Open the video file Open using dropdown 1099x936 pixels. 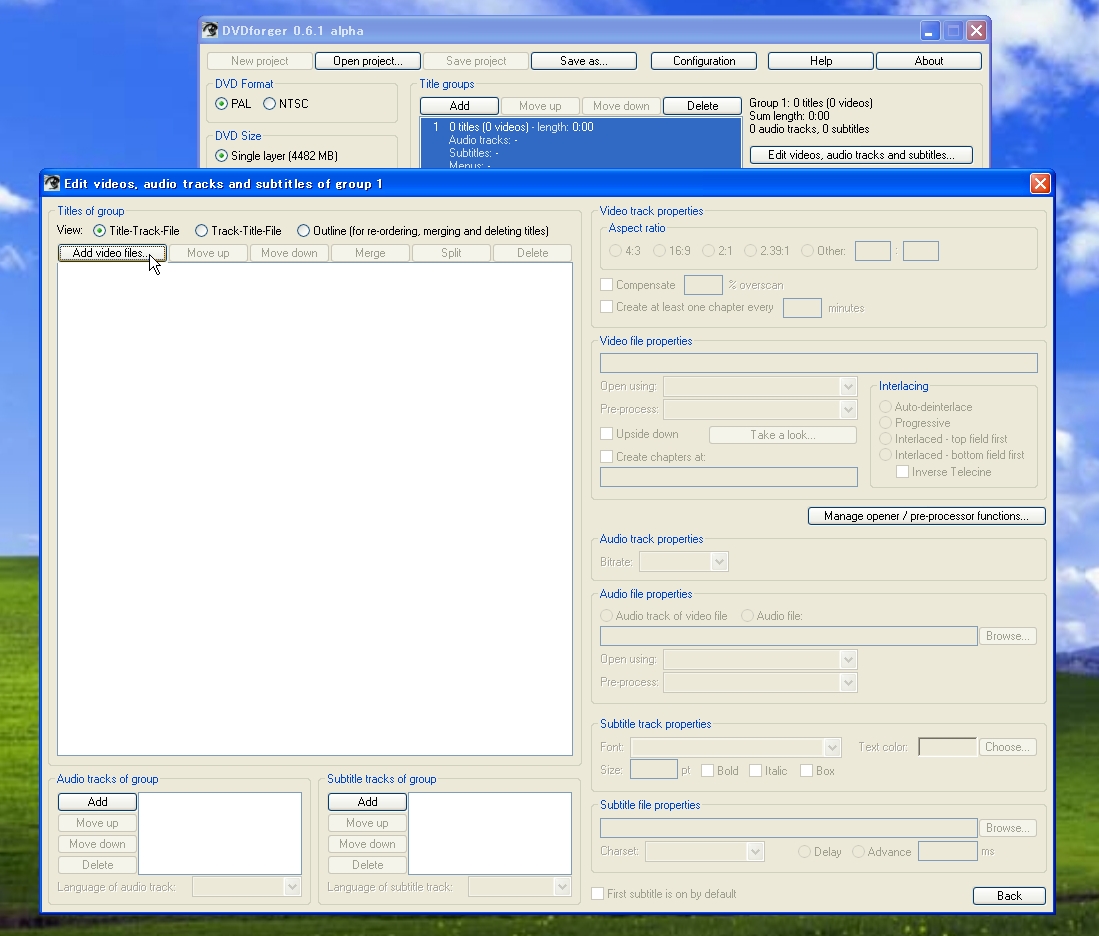848,386
